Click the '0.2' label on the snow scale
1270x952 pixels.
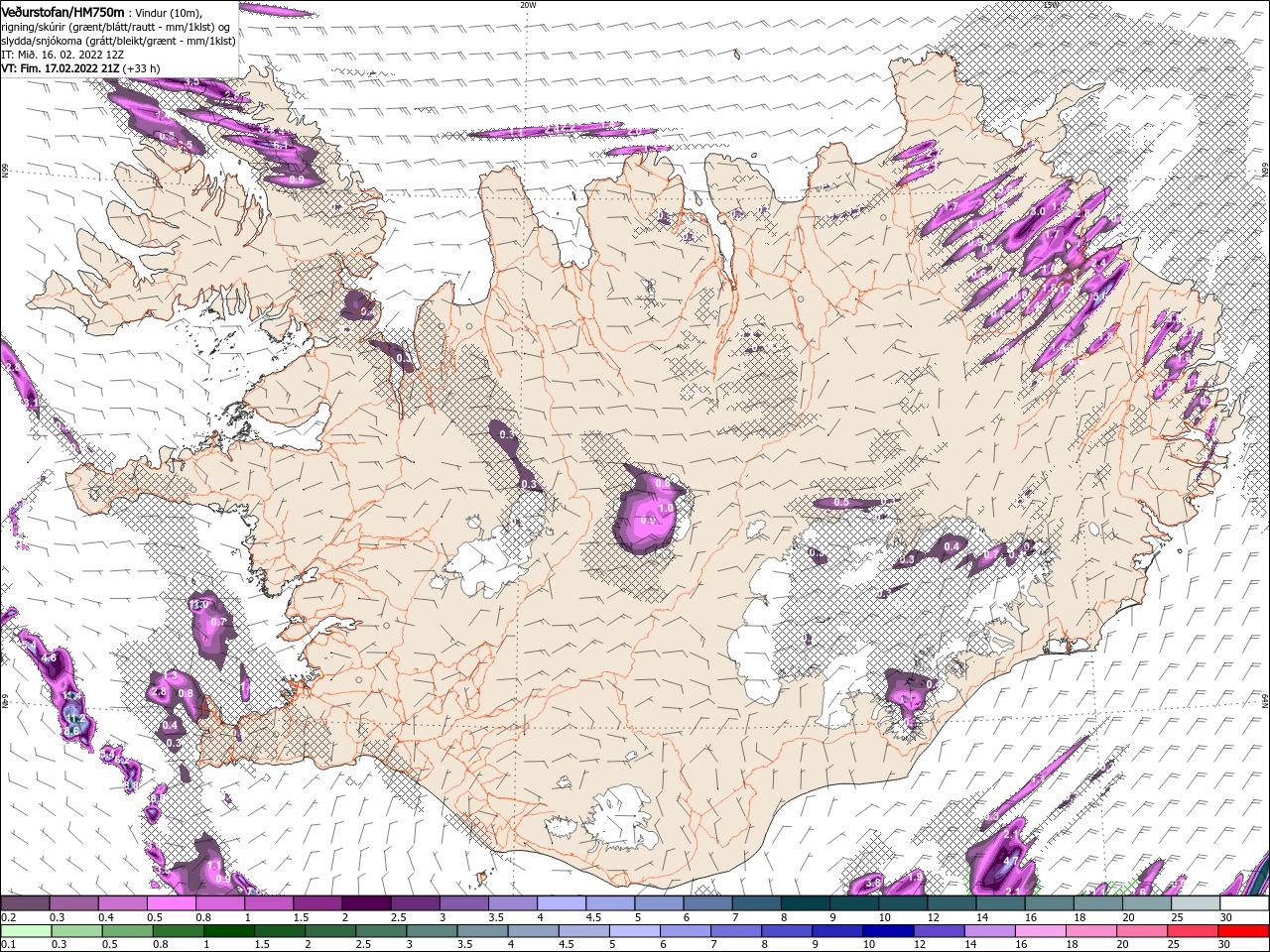coord(8,917)
